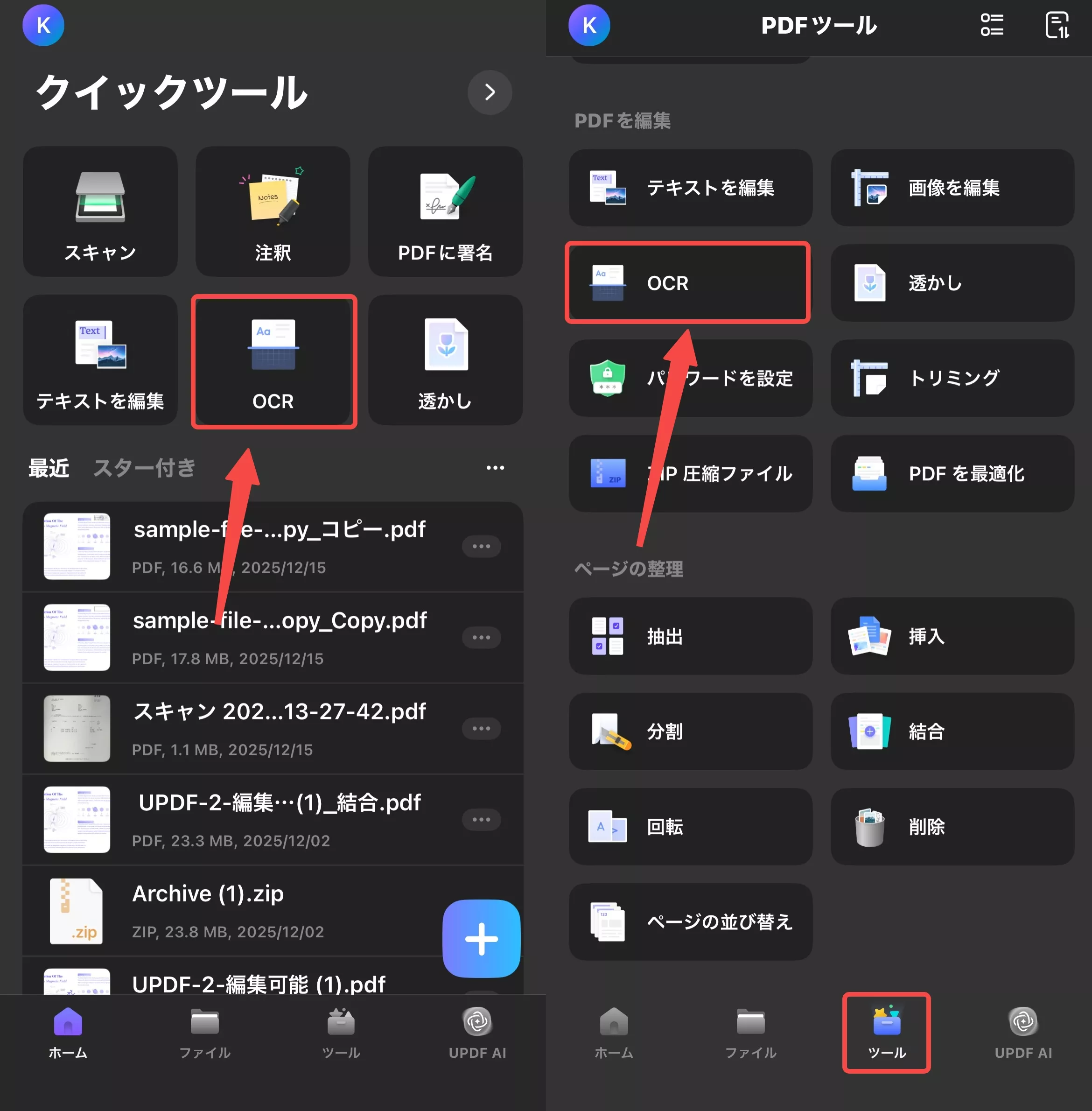Open the PDF を最適化 optimize tool
Viewport: 1092px width, 1111px height.
[x=952, y=474]
